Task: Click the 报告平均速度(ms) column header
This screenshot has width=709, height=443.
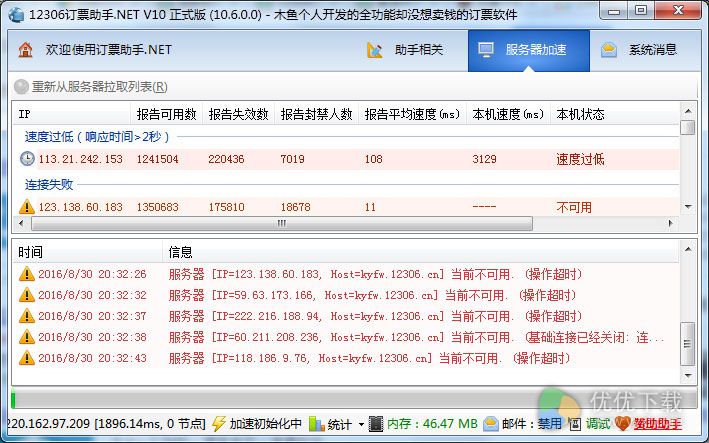Action: point(412,114)
